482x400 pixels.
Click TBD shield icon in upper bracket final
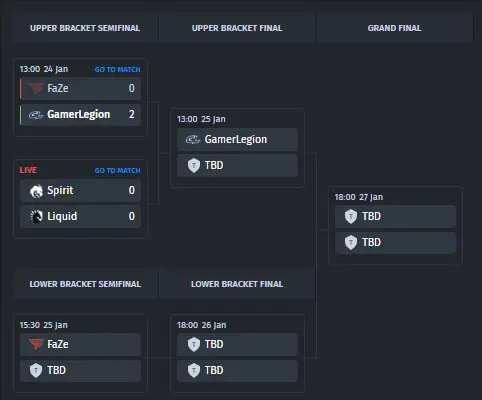tap(194, 165)
